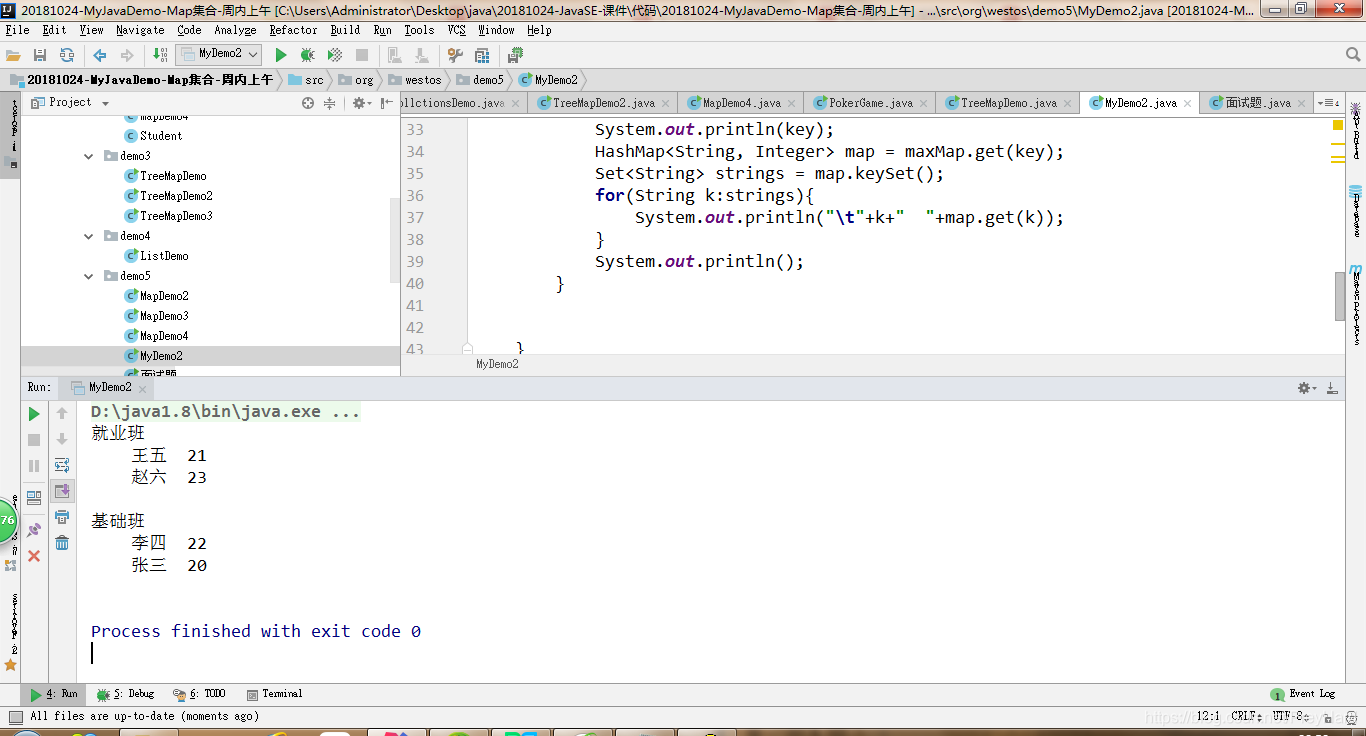This screenshot has width=1366, height=736.
Task: Rerun MyDemo2 in the Run panel
Action: coord(34,414)
